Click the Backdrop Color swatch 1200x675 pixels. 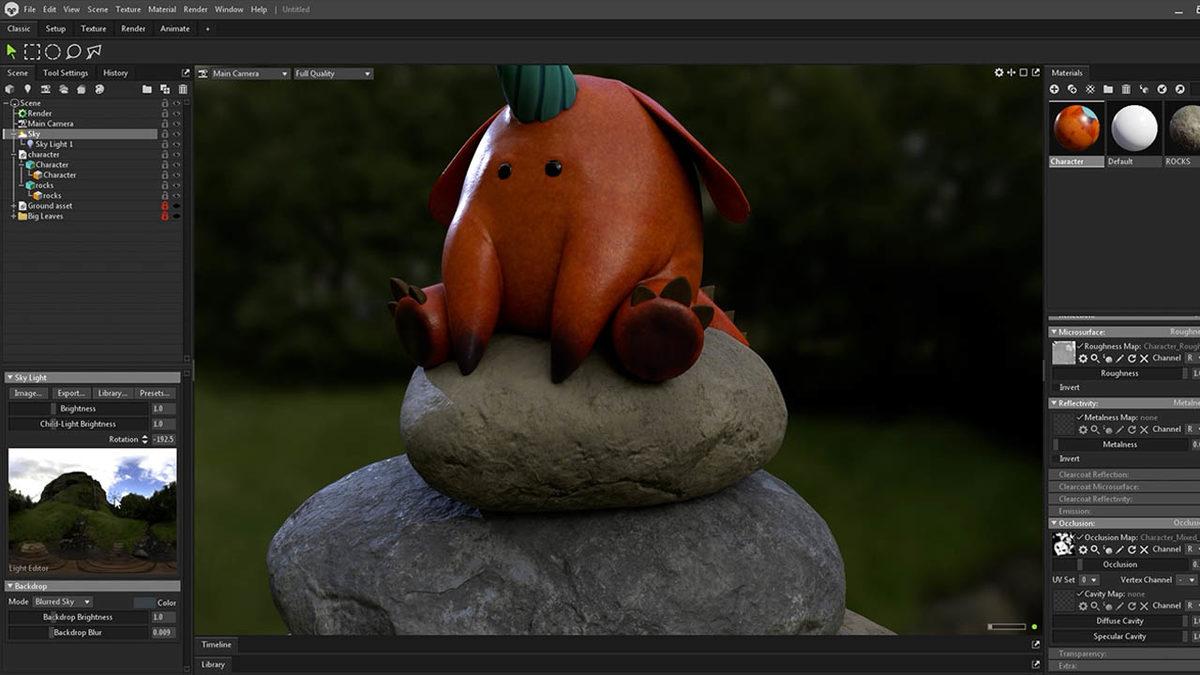(x=144, y=602)
